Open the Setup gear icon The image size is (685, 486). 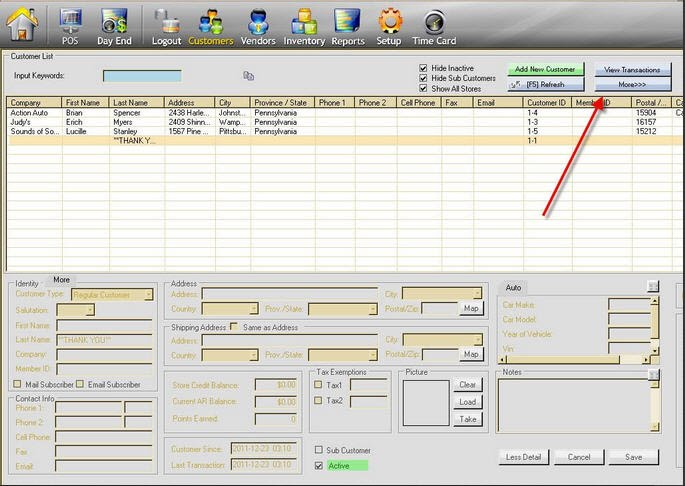(x=389, y=26)
